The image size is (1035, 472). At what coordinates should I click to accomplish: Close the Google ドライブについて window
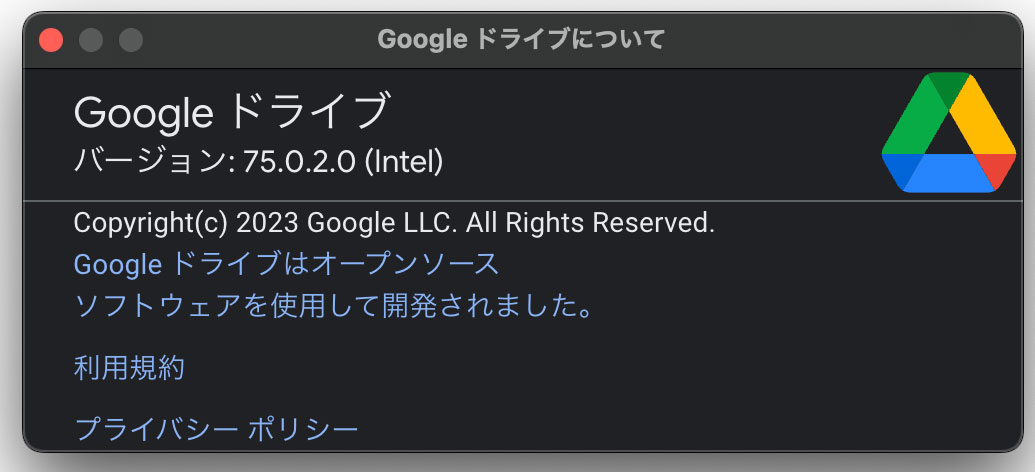coord(51,40)
